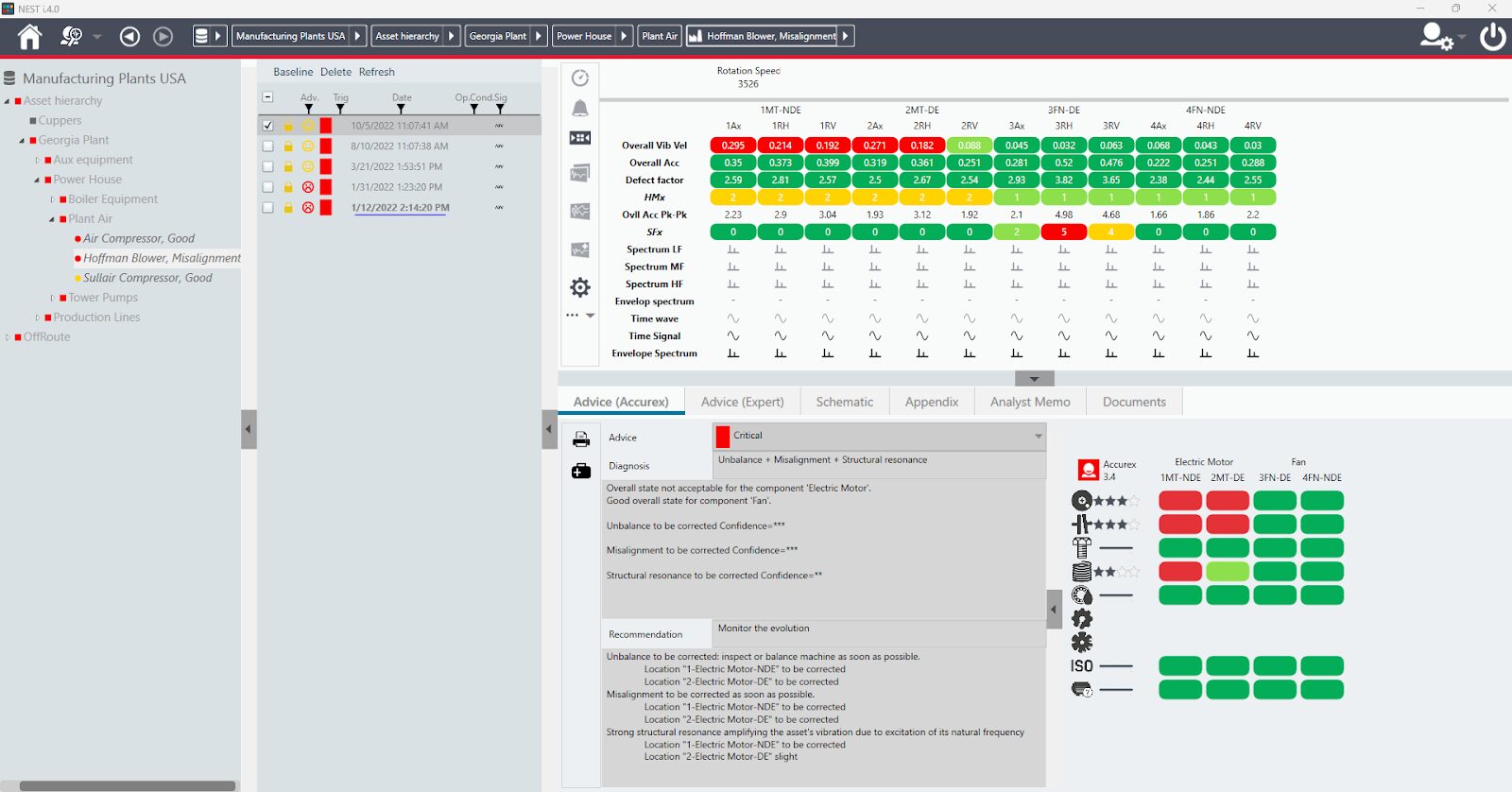
Task: Switch to the Advice (Expert) tab
Action: tap(742, 402)
